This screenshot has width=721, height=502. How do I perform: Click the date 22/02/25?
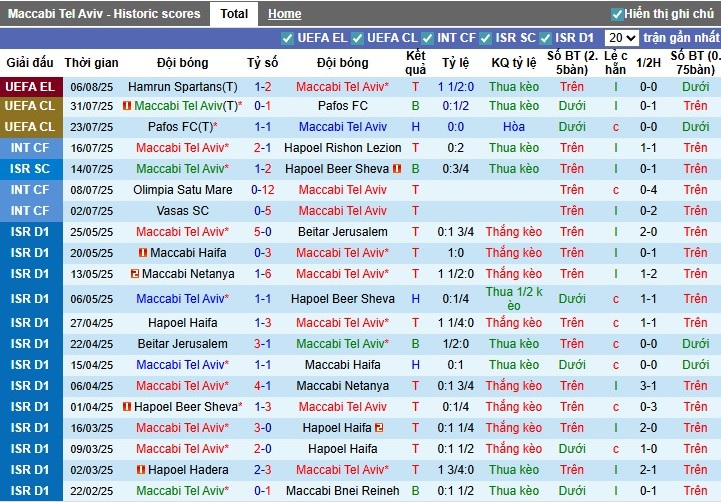92,491
